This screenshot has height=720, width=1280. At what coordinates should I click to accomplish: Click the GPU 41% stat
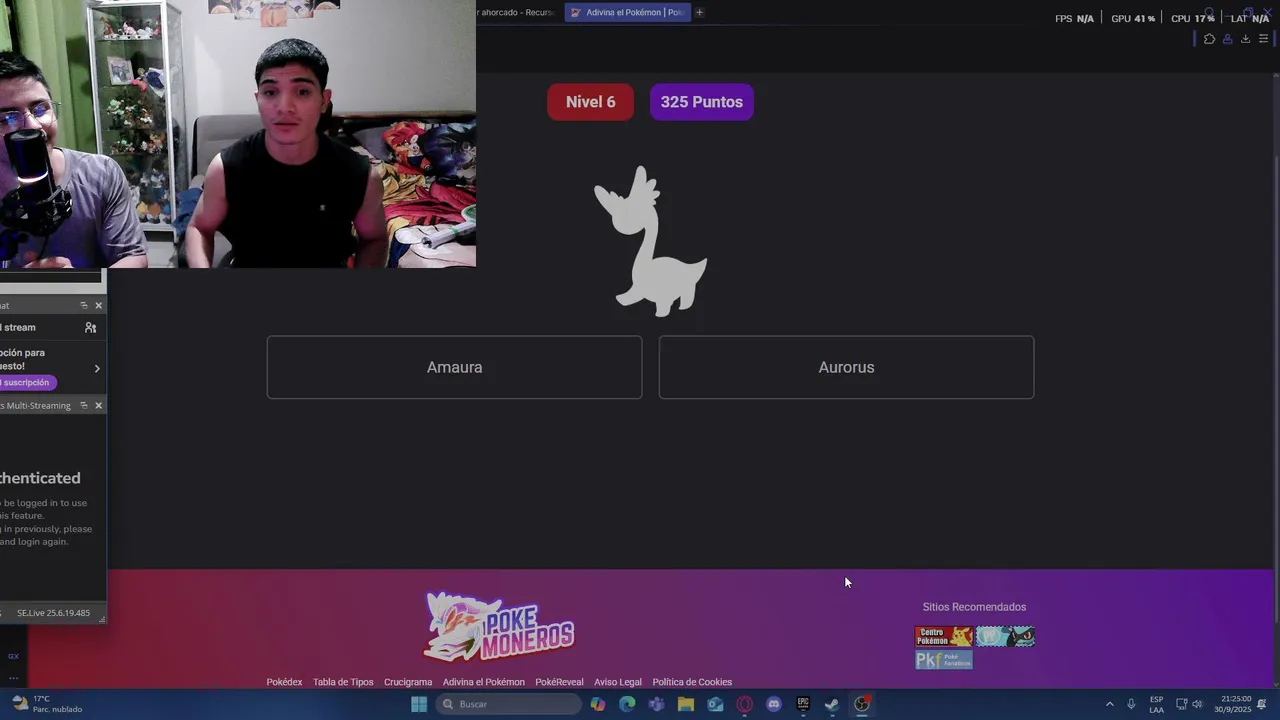pyautogui.click(x=1133, y=18)
